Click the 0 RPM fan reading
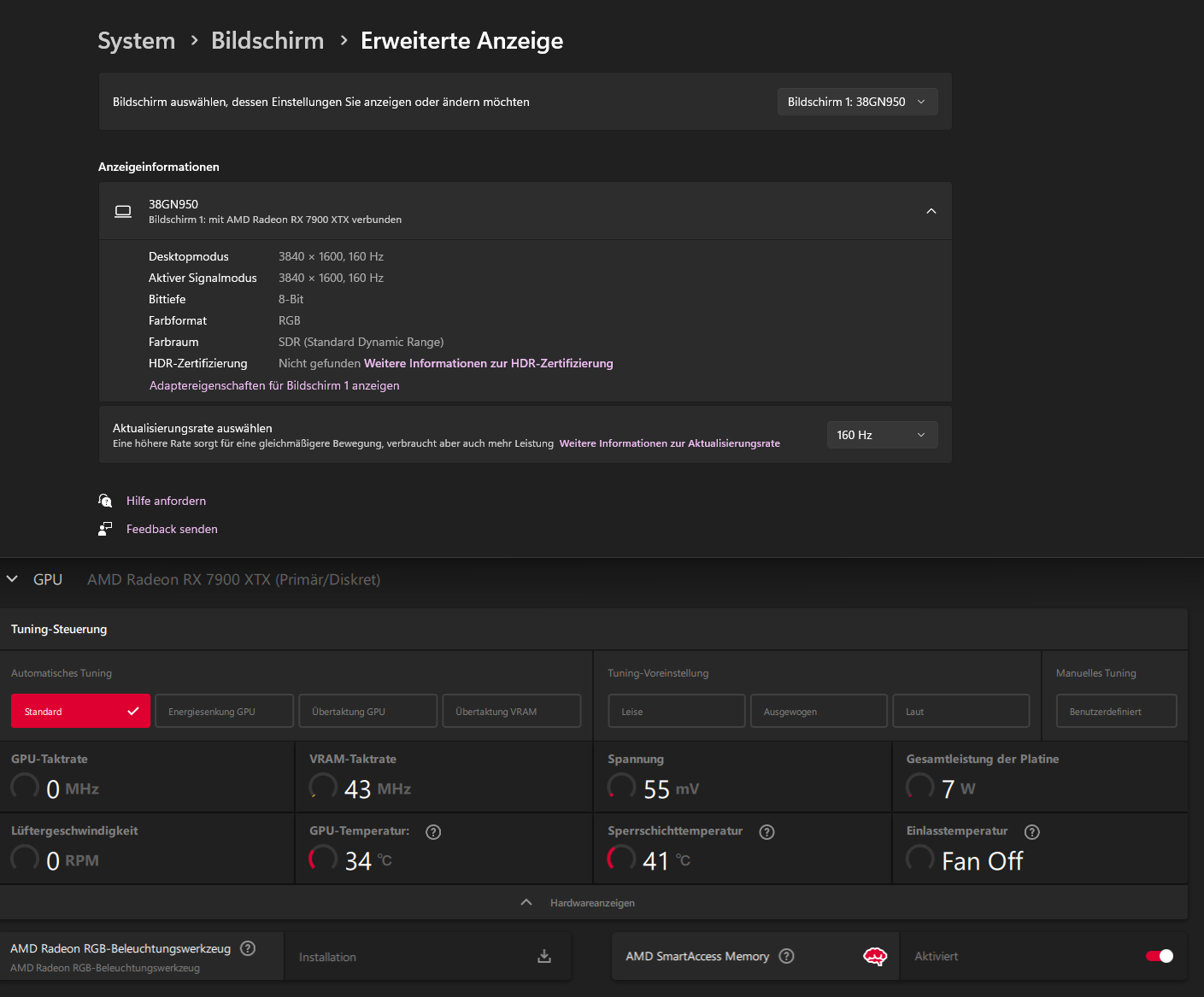Screen dimensions: 1204x997 73,860
